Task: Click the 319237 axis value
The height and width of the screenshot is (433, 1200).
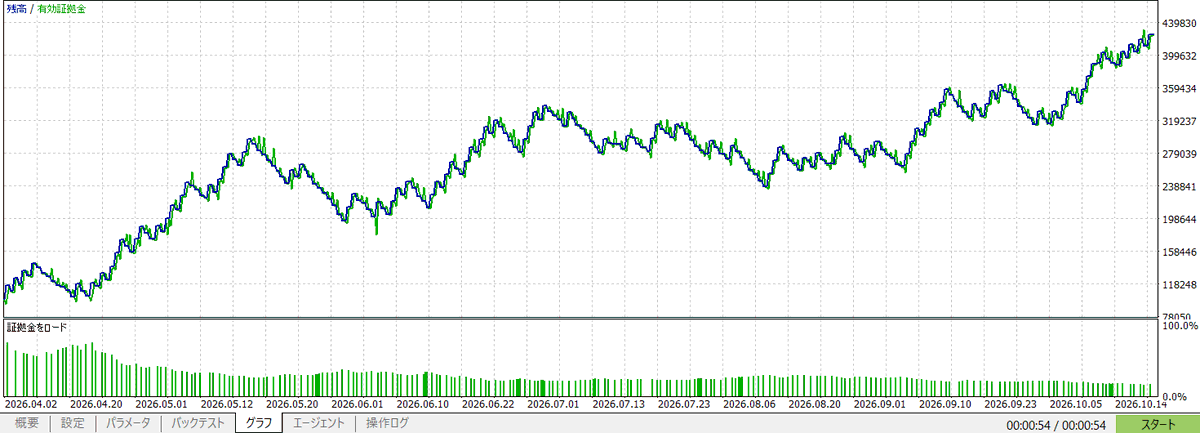Action: click(1179, 122)
